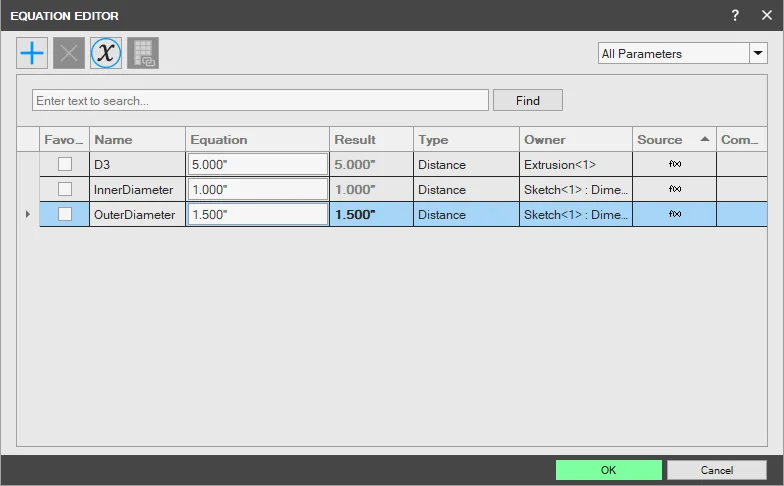Sort by the Favorites column header

tap(64, 140)
